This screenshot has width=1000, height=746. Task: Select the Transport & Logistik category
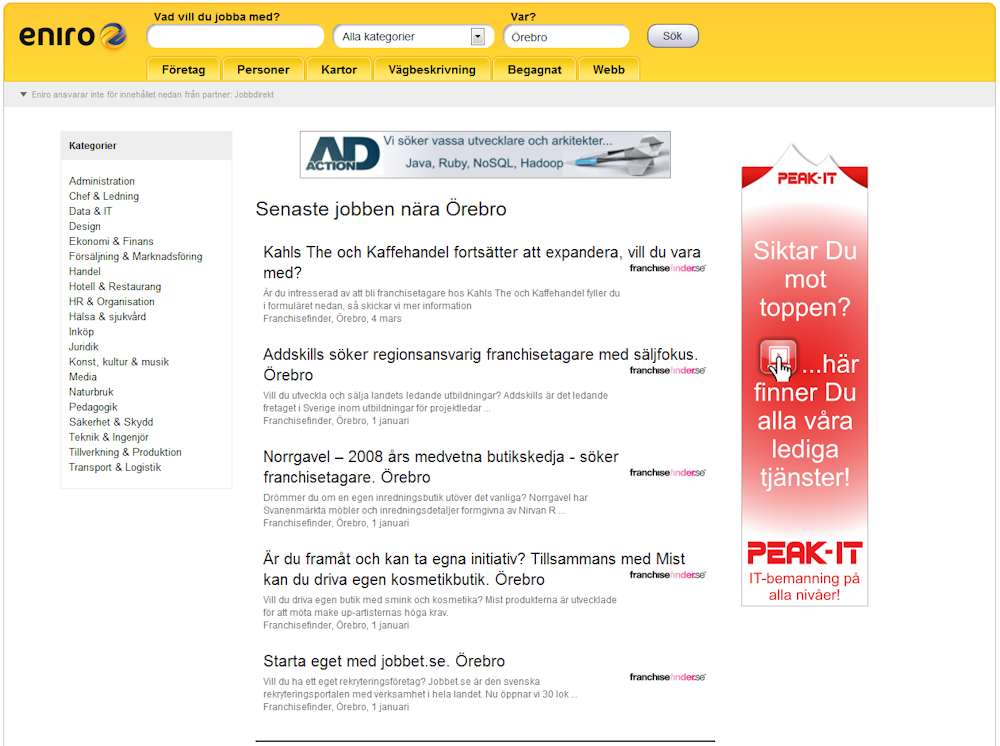point(115,467)
